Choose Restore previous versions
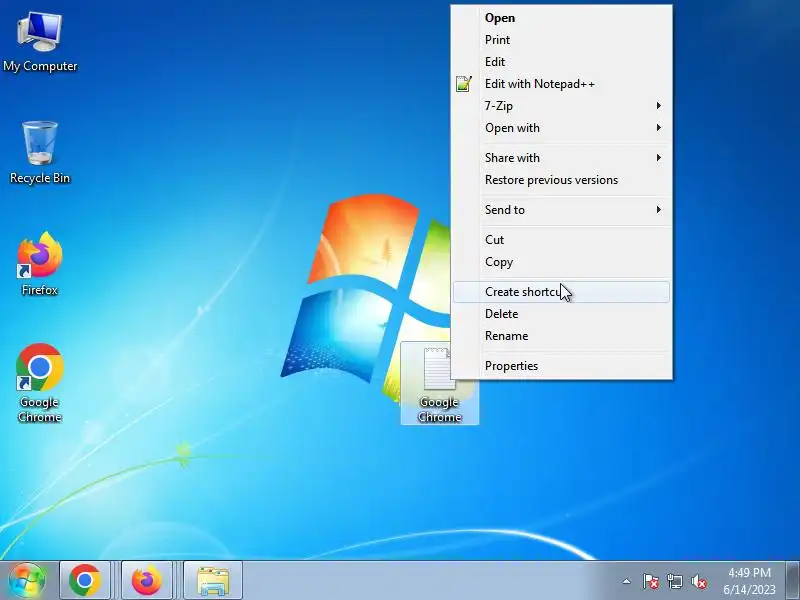This screenshot has width=800, height=600. pyautogui.click(x=561, y=180)
